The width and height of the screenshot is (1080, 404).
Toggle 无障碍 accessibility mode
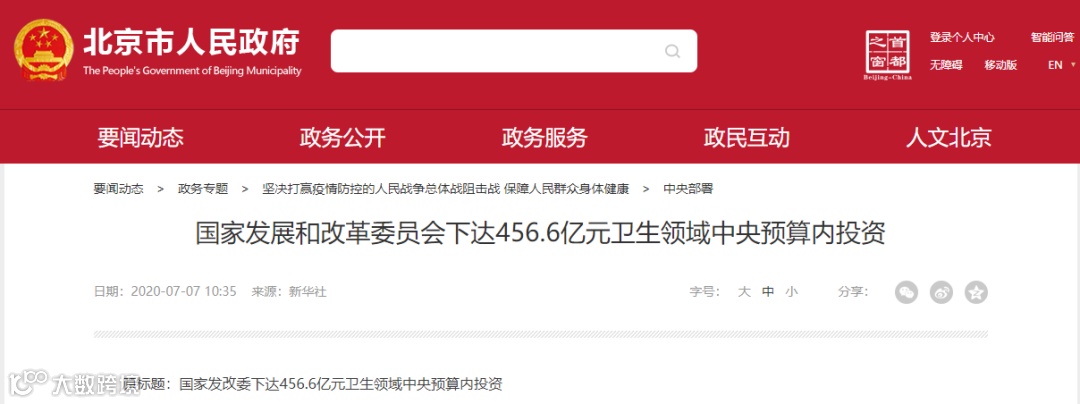click(946, 65)
